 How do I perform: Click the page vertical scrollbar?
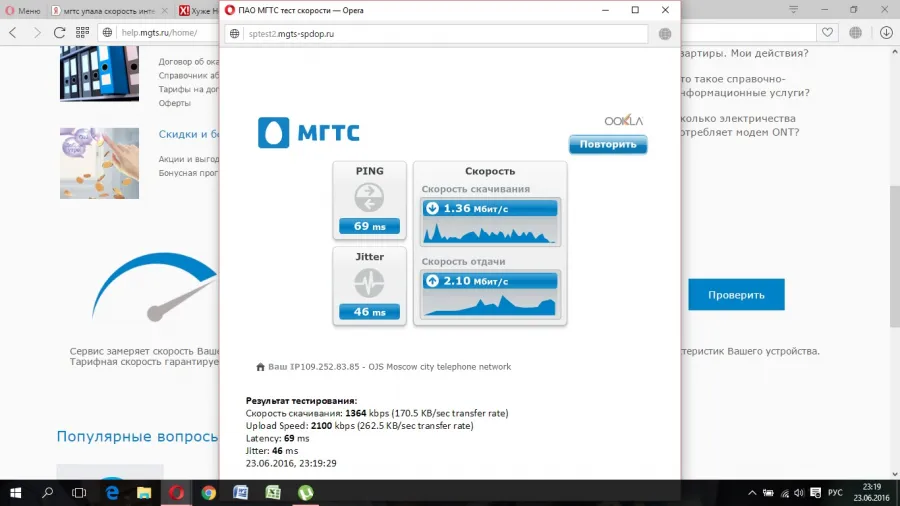click(x=895, y=256)
